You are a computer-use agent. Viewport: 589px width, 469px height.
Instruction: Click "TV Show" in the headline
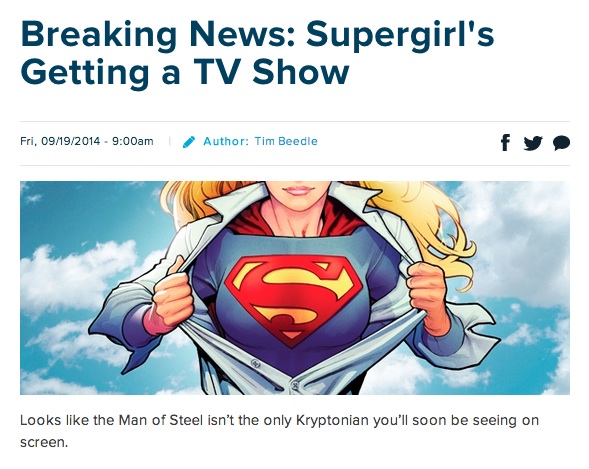tap(272, 72)
